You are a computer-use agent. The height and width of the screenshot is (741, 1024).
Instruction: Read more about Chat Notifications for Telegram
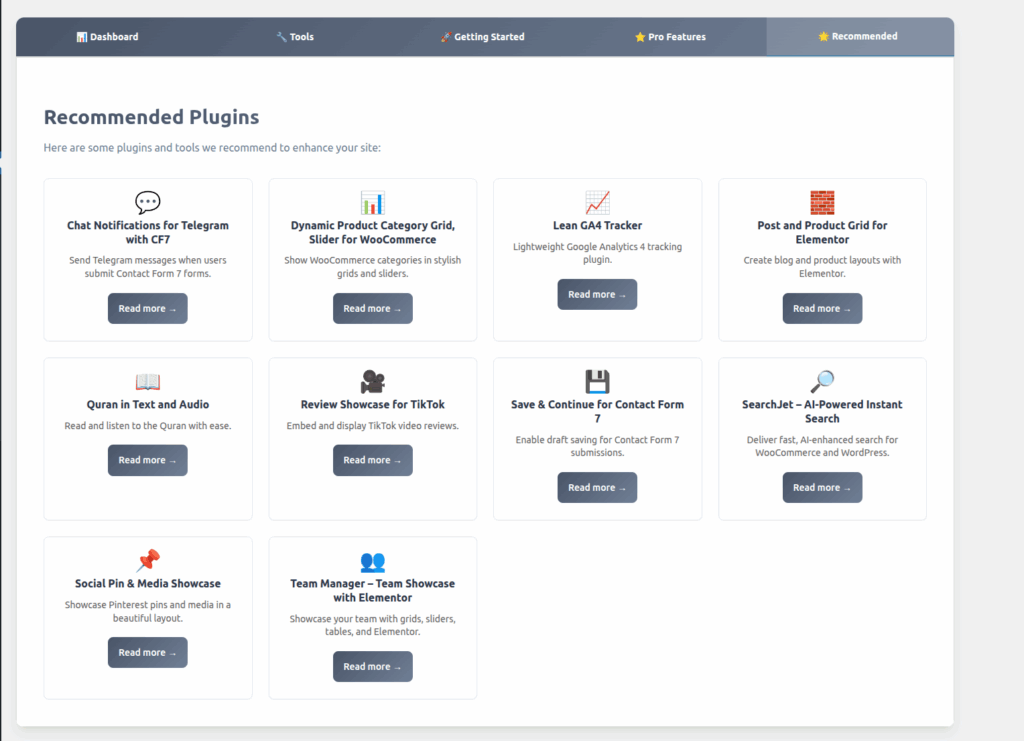pos(147,309)
